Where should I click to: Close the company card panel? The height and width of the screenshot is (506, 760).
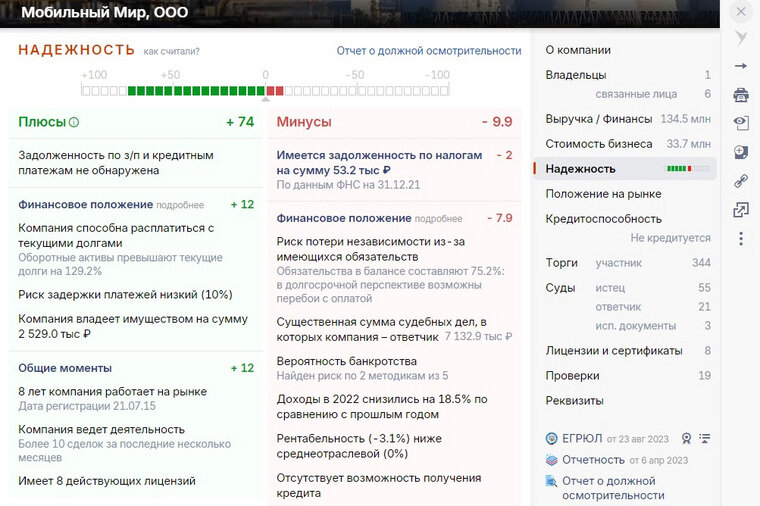coord(741,11)
